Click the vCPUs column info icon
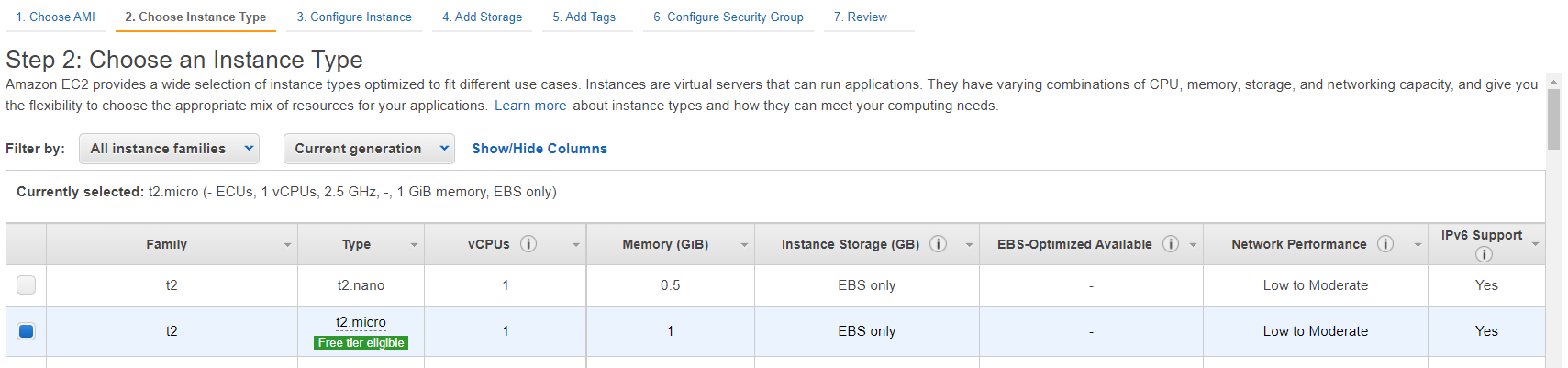The width and height of the screenshot is (1568, 368). point(528,244)
